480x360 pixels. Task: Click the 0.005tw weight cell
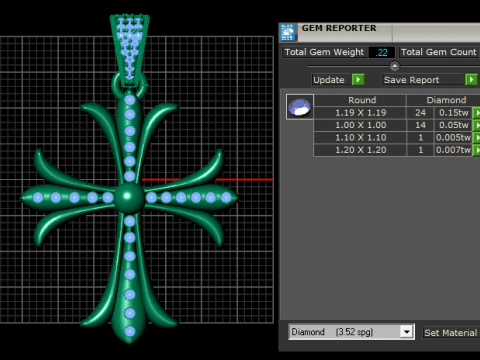pos(453,137)
